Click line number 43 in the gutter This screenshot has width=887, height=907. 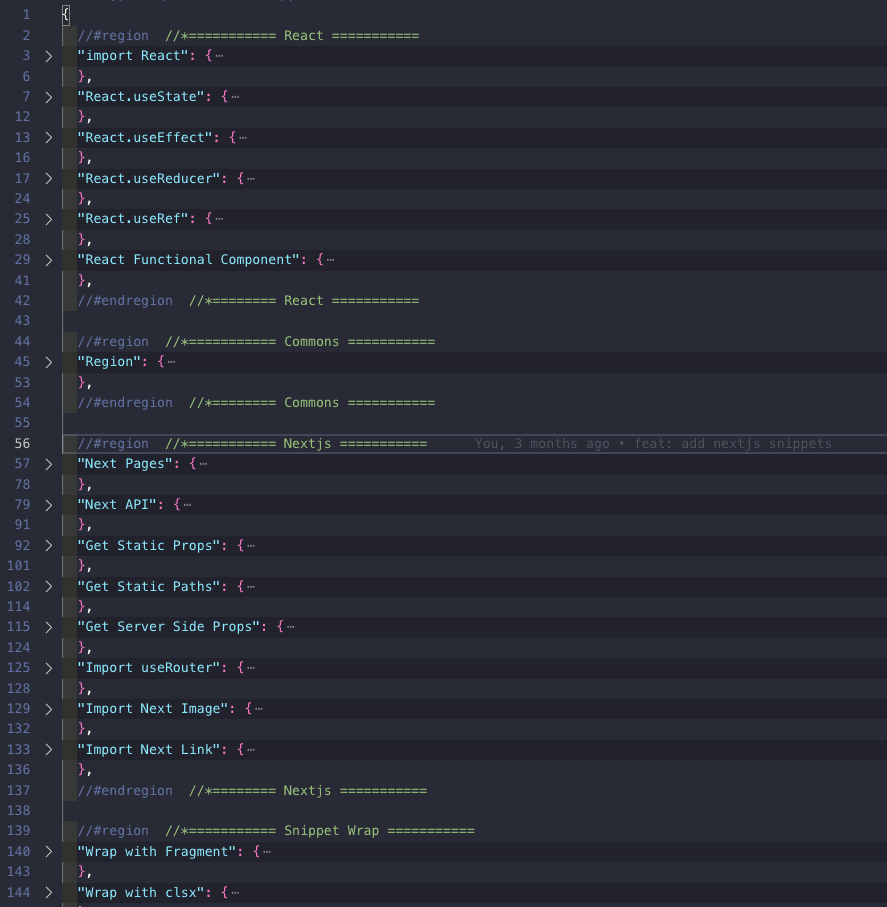22,320
